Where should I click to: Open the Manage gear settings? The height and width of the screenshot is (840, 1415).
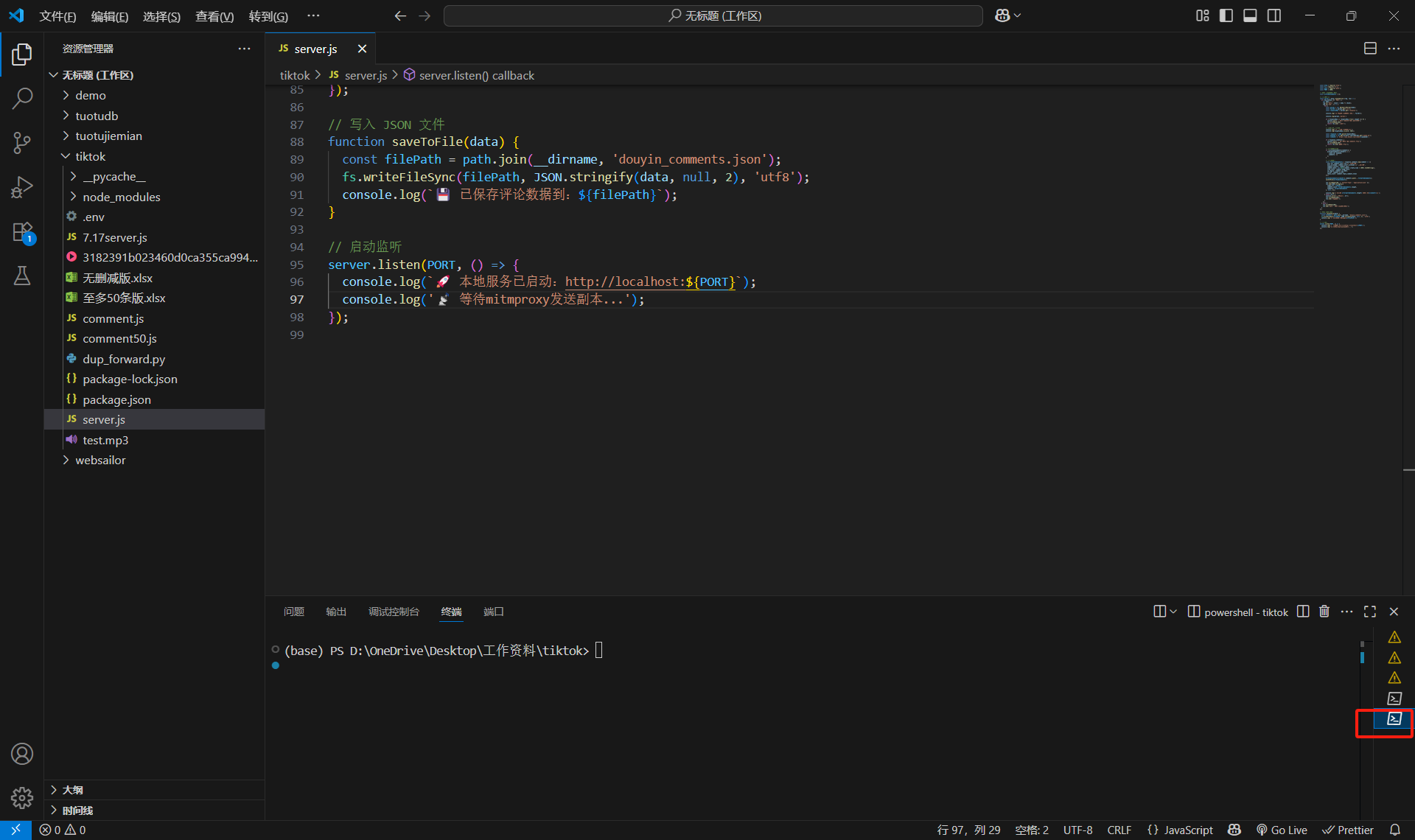pos(22,797)
